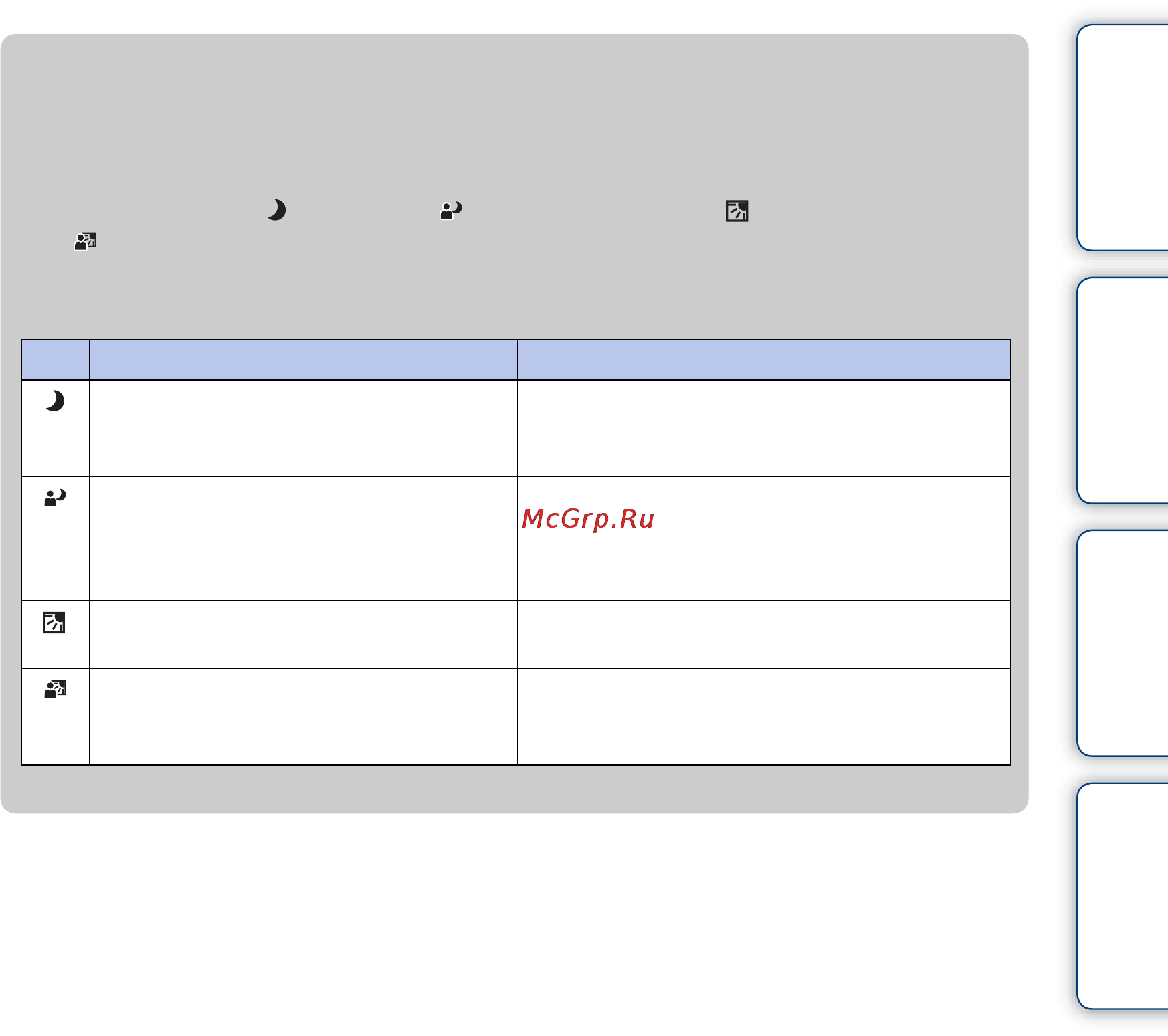
Task: Open the bottommost side tab on the right edge
Action: tap(1123, 896)
